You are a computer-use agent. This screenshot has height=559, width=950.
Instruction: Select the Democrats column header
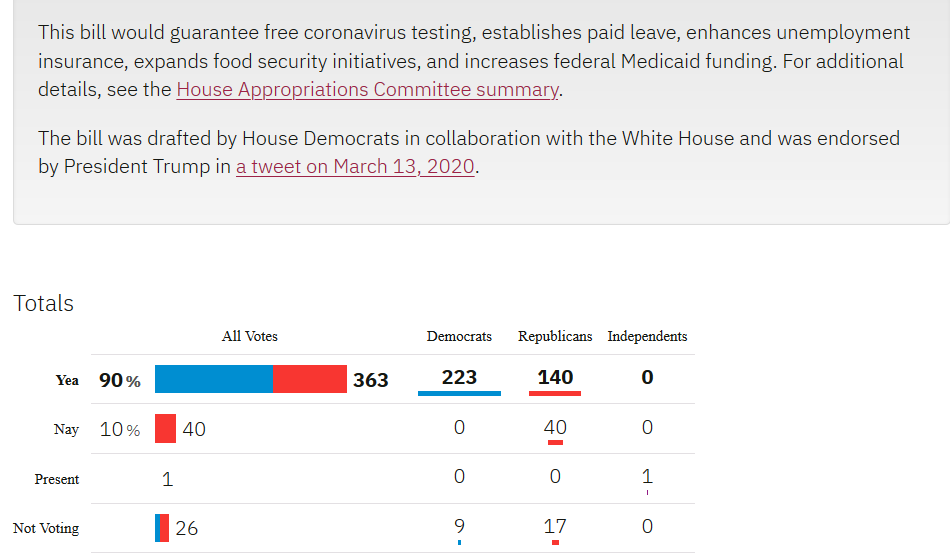tap(459, 336)
